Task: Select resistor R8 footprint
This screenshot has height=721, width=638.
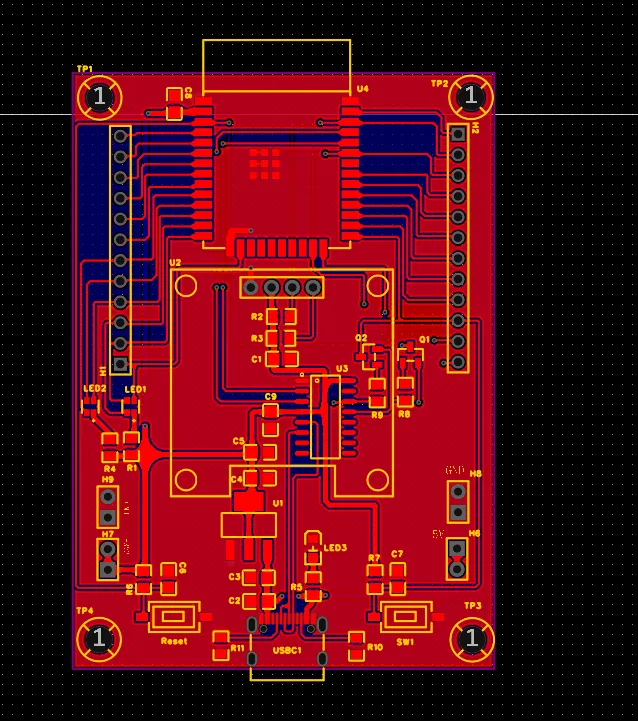Action: point(405,392)
